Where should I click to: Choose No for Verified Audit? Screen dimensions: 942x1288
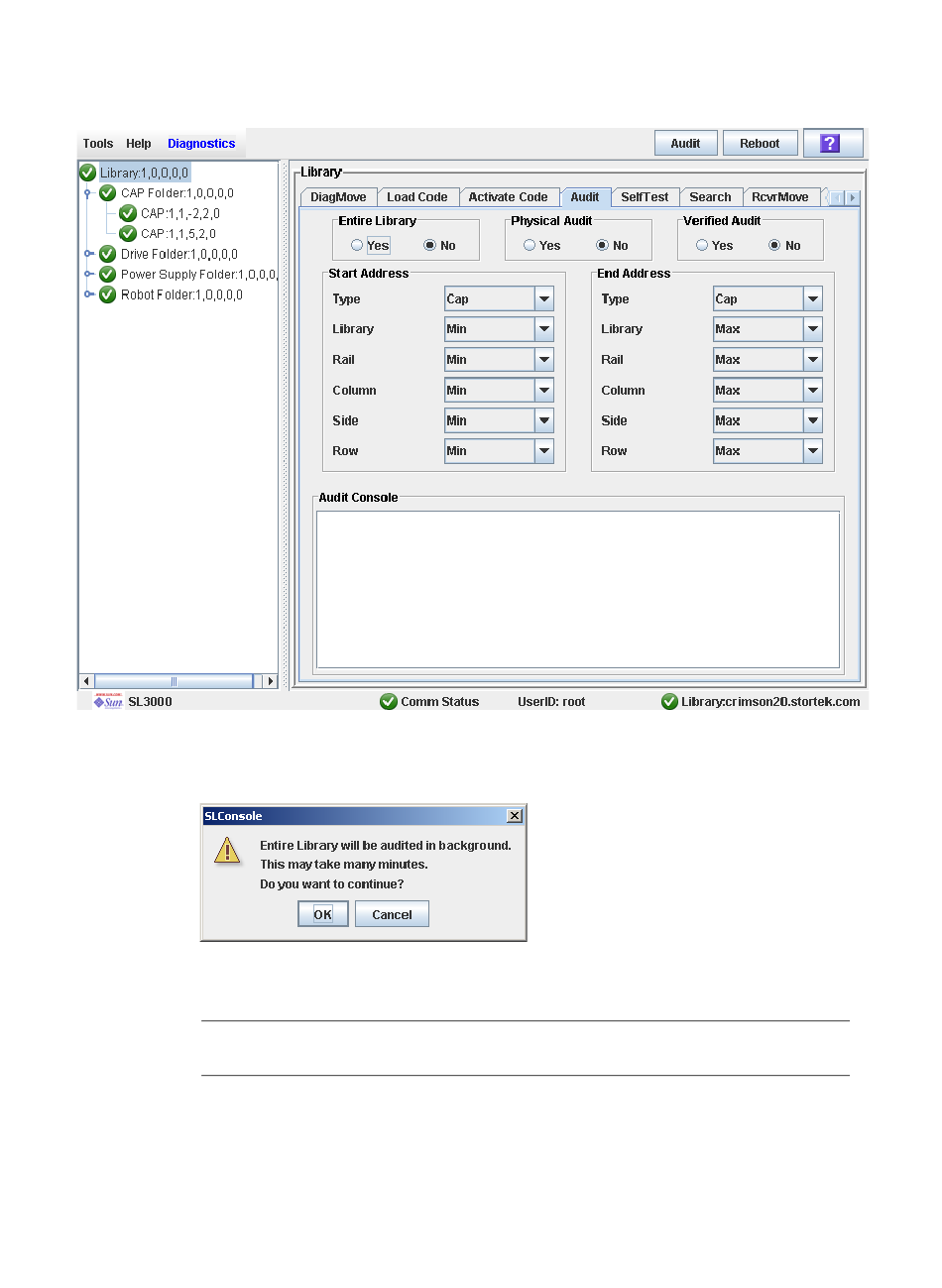tap(774, 246)
